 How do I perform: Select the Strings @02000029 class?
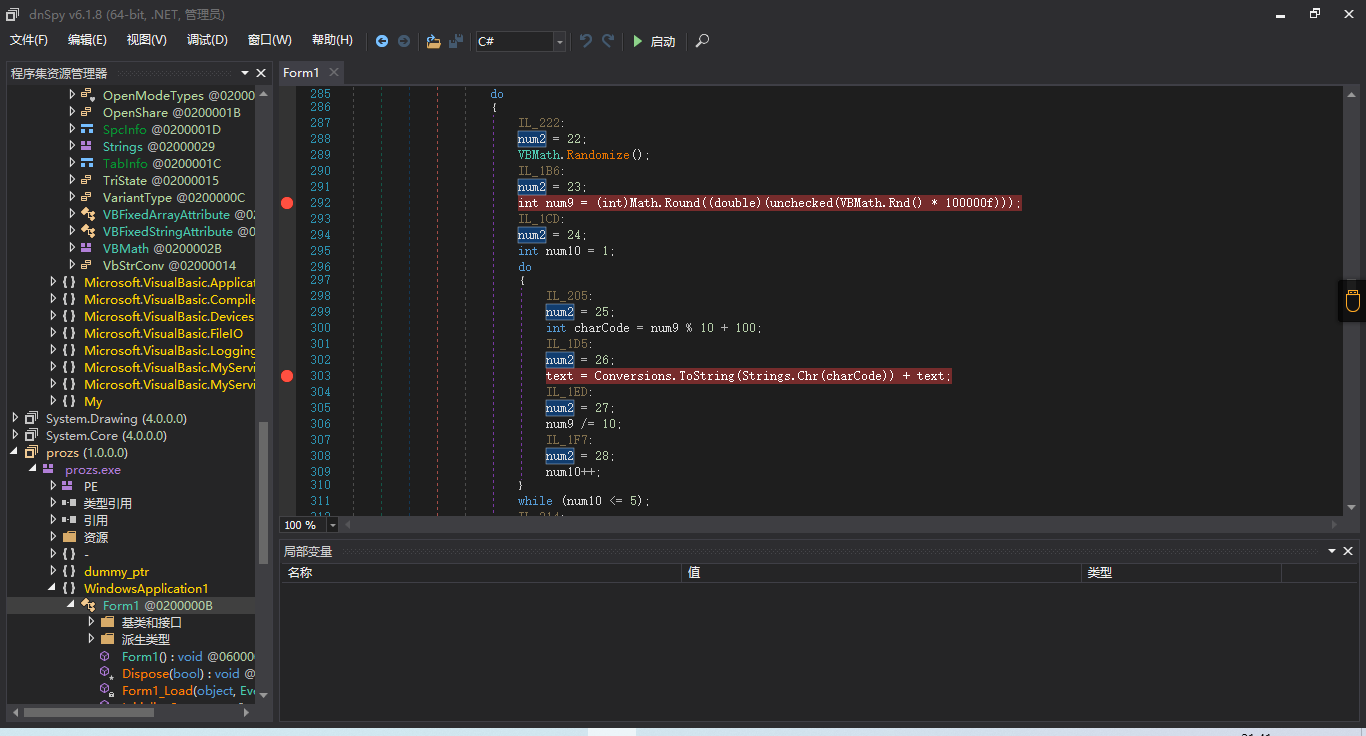(x=158, y=146)
